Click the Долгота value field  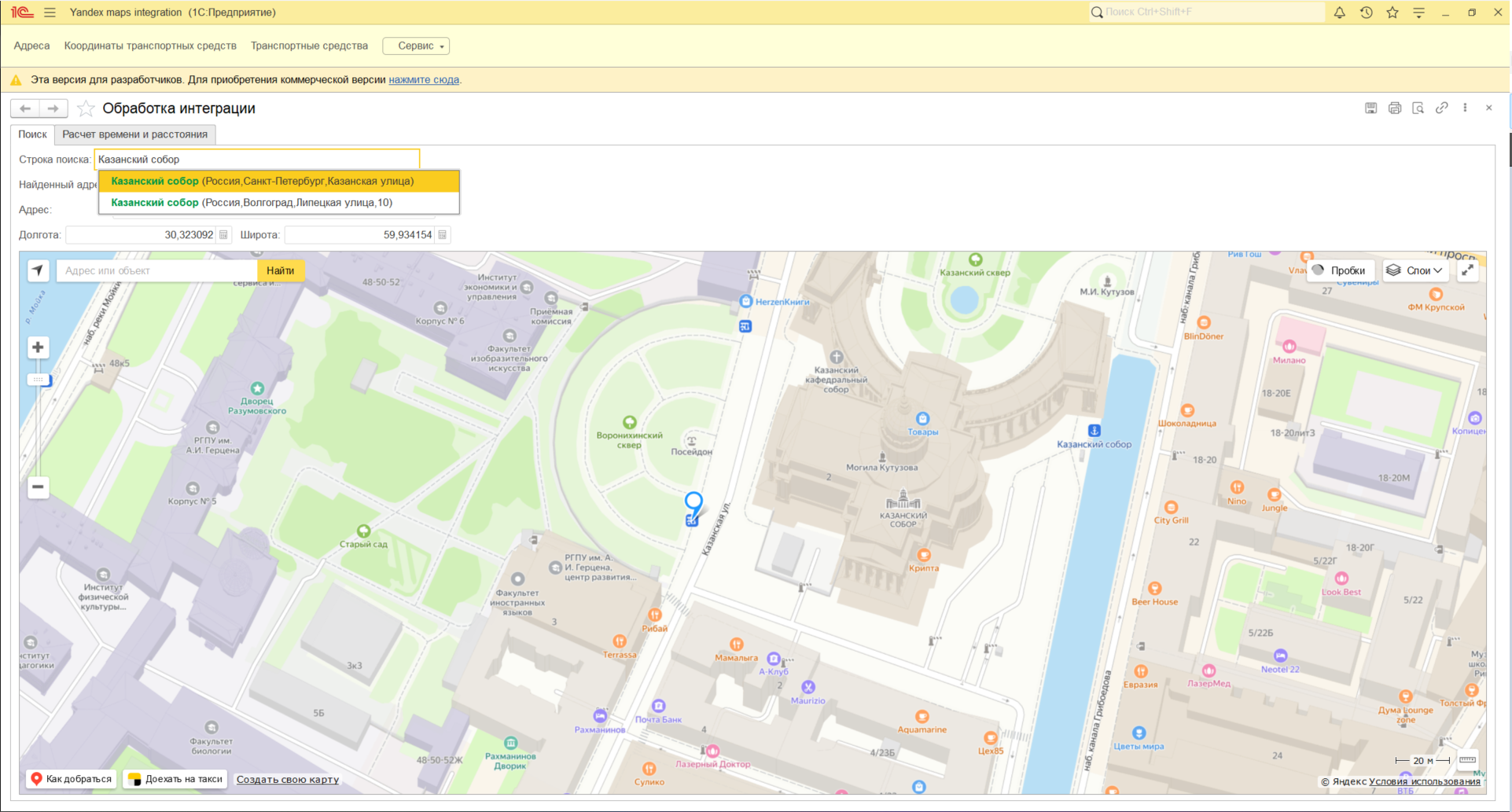click(x=141, y=235)
